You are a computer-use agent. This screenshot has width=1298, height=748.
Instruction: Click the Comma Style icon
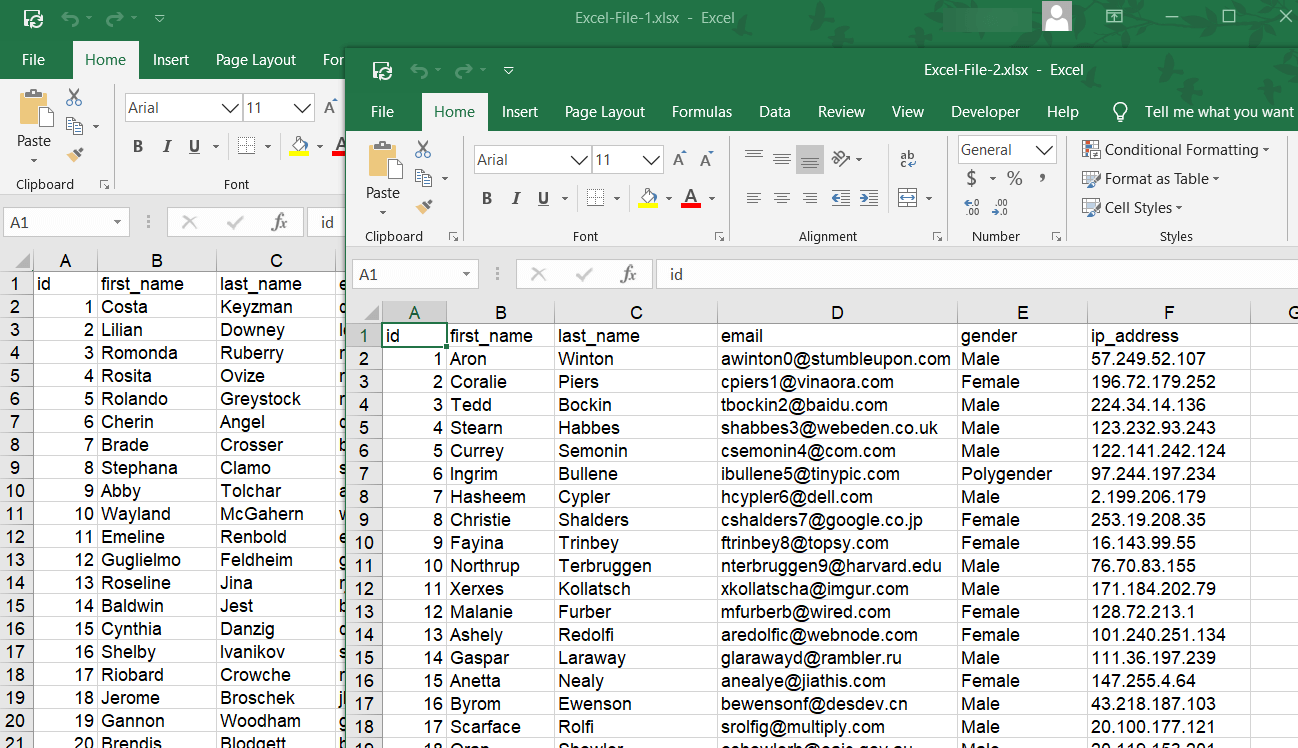[x=1042, y=177]
